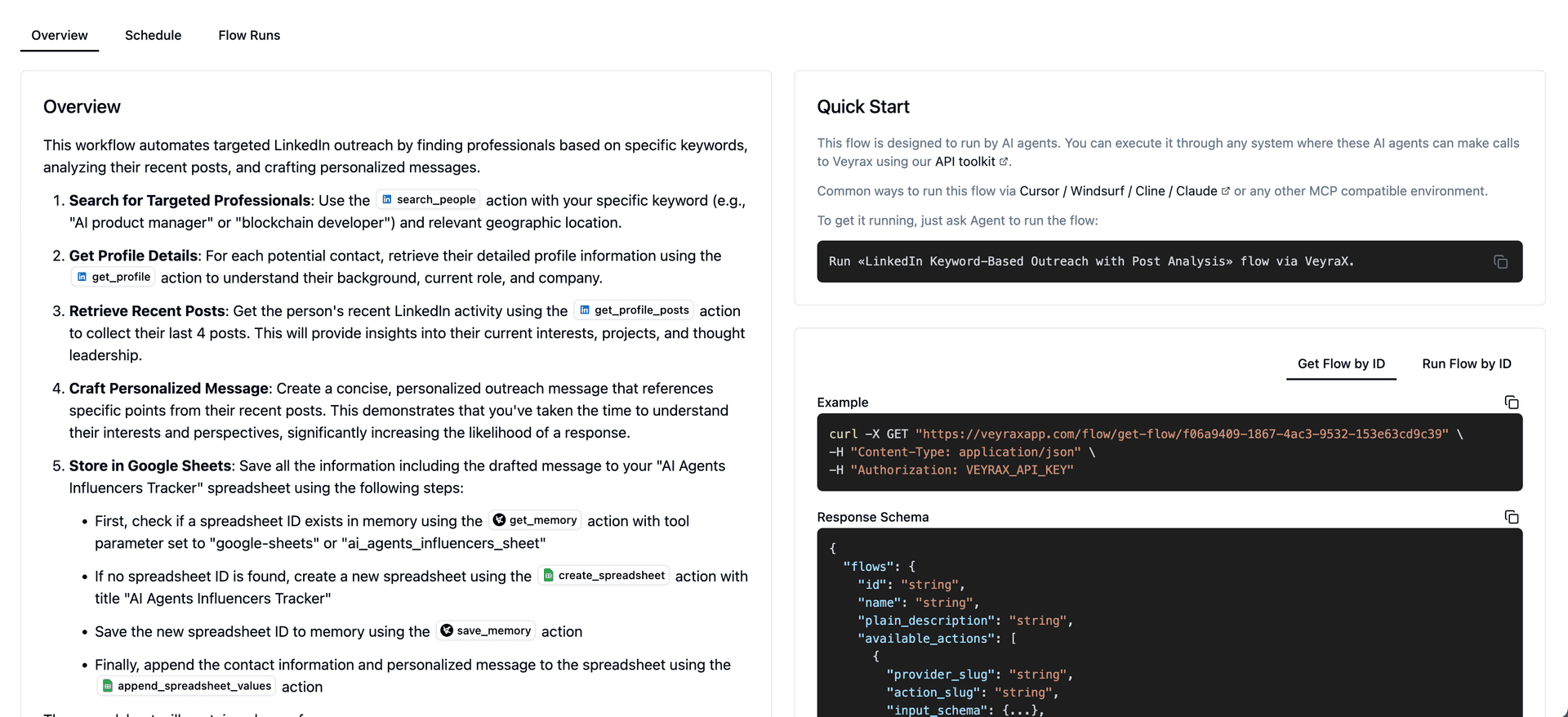Click the get_profile_posts action chip

click(x=634, y=310)
